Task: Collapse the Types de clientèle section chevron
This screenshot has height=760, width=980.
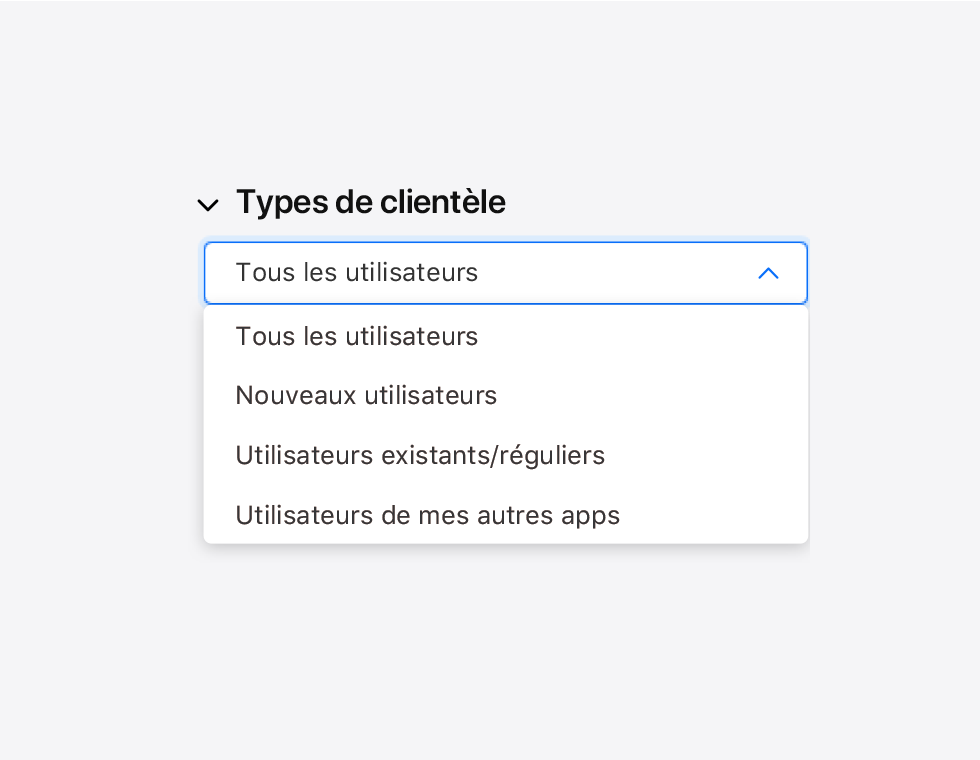Action: click(208, 205)
